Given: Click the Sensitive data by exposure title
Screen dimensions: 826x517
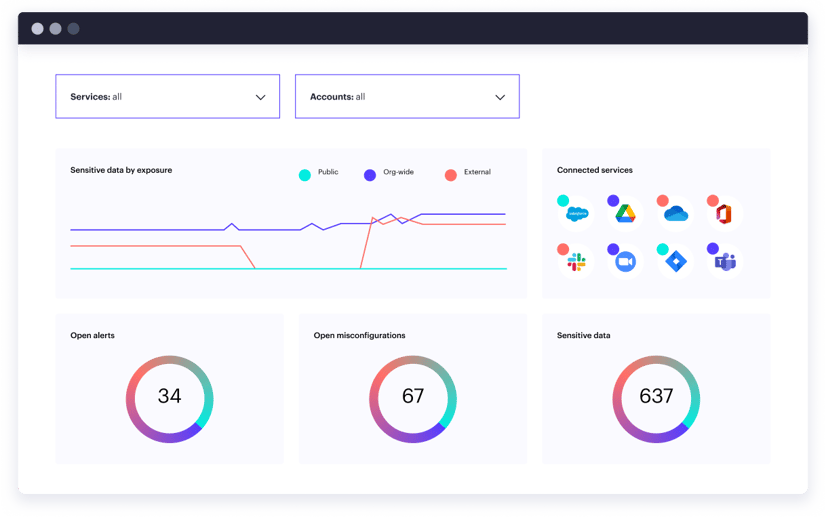Looking at the screenshot, I should coord(121,170).
